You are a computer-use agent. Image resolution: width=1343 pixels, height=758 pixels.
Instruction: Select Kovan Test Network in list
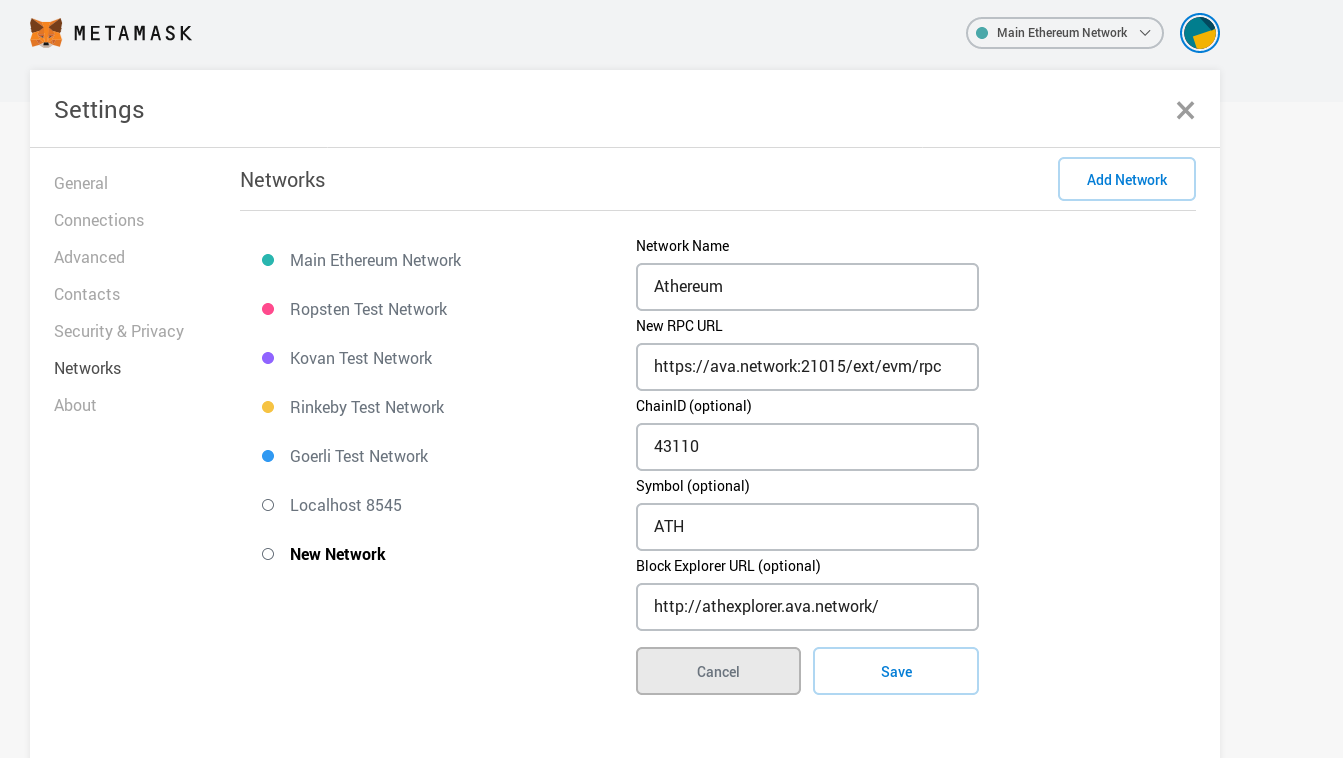click(361, 358)
